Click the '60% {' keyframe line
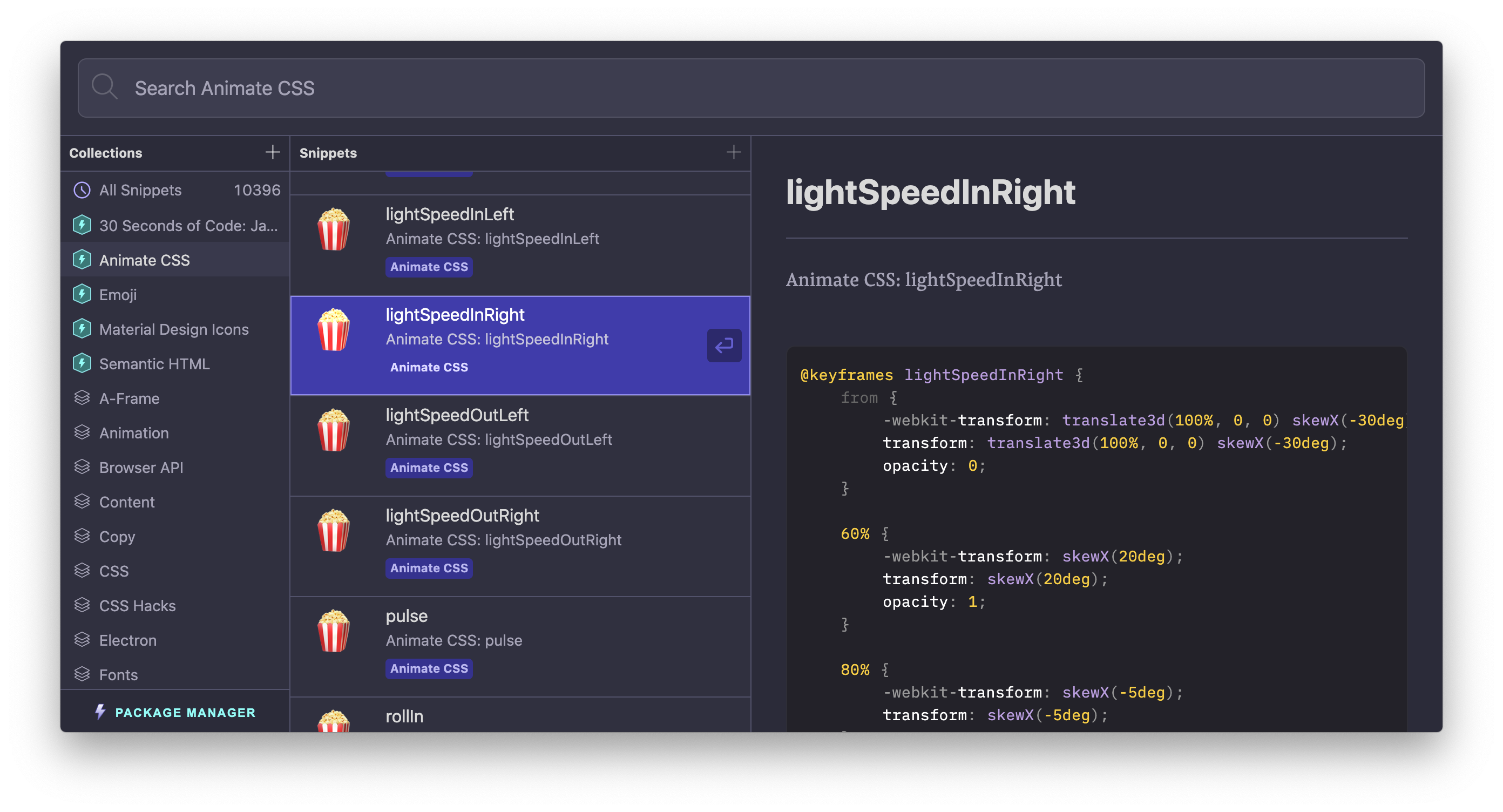This screenshot has height=812, width=1503. 864,533
